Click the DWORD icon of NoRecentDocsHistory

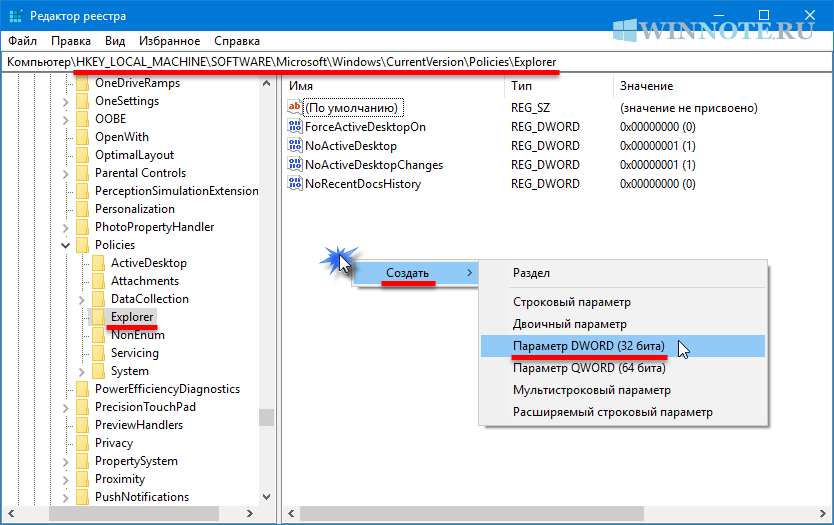click(x=295, y=184)
